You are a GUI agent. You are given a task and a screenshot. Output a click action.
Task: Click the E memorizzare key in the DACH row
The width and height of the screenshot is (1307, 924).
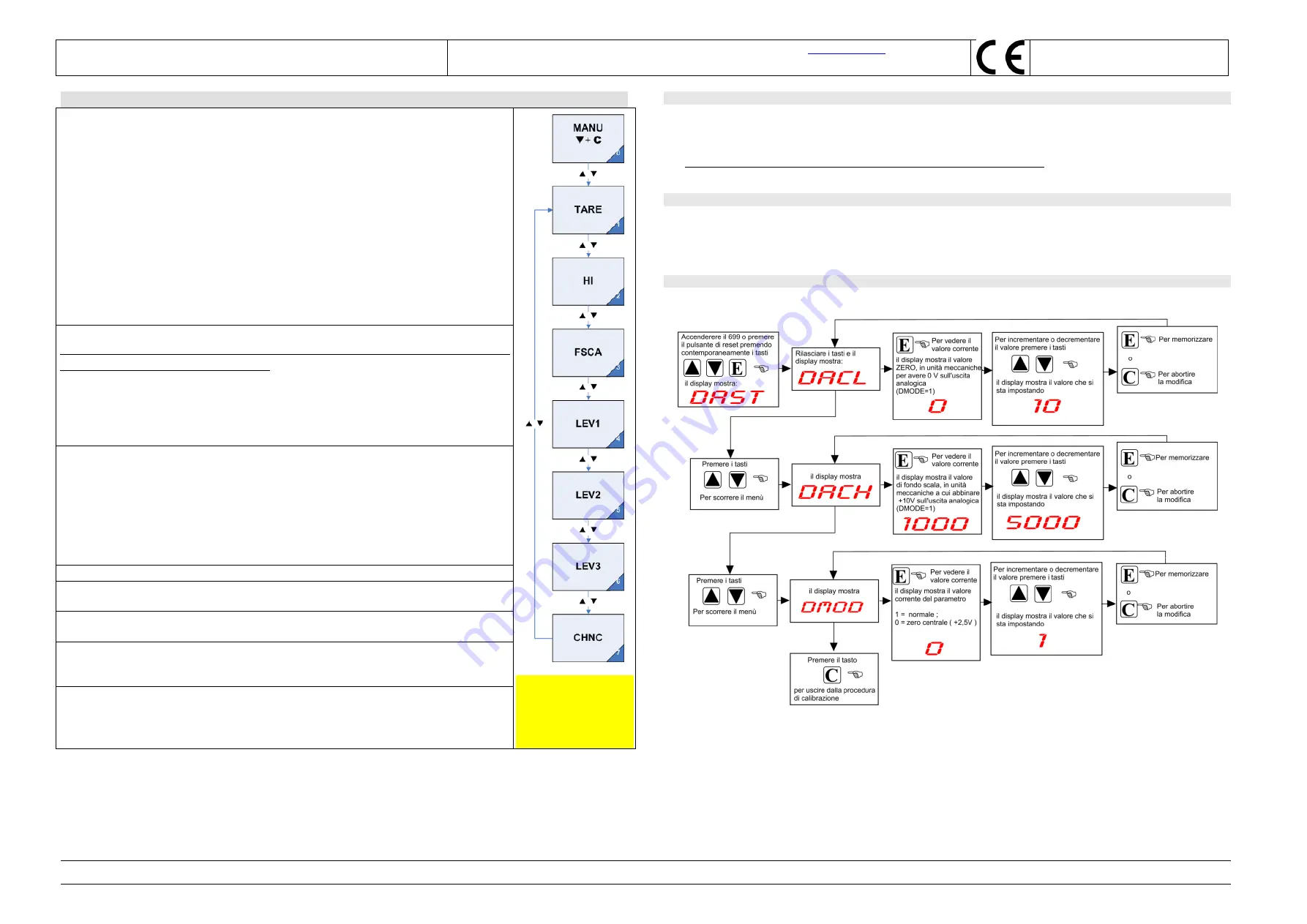[x=1129, y=458]
